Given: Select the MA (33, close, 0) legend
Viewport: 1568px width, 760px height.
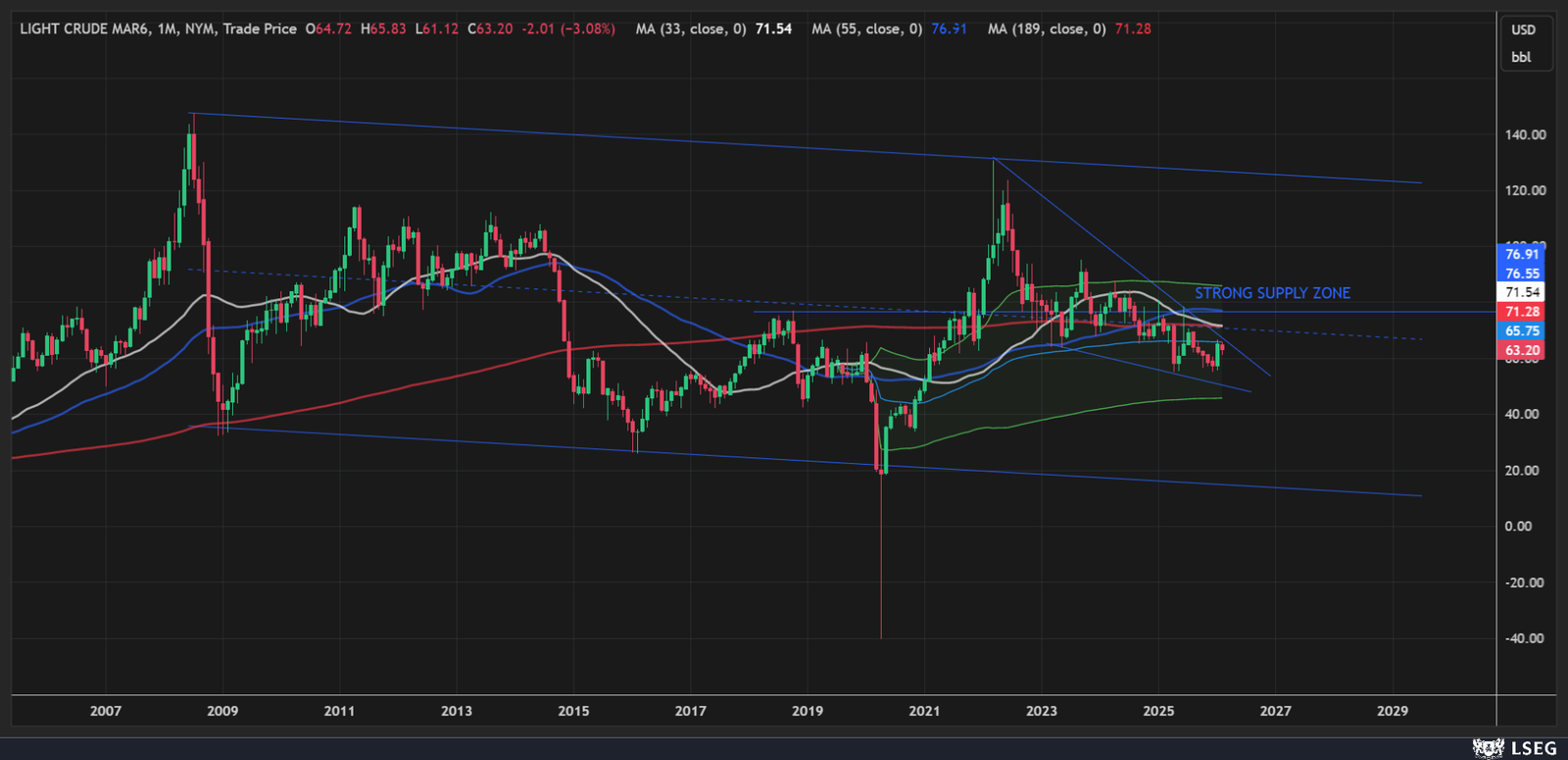Looking at the screenshot, I should tap(690, 28).
